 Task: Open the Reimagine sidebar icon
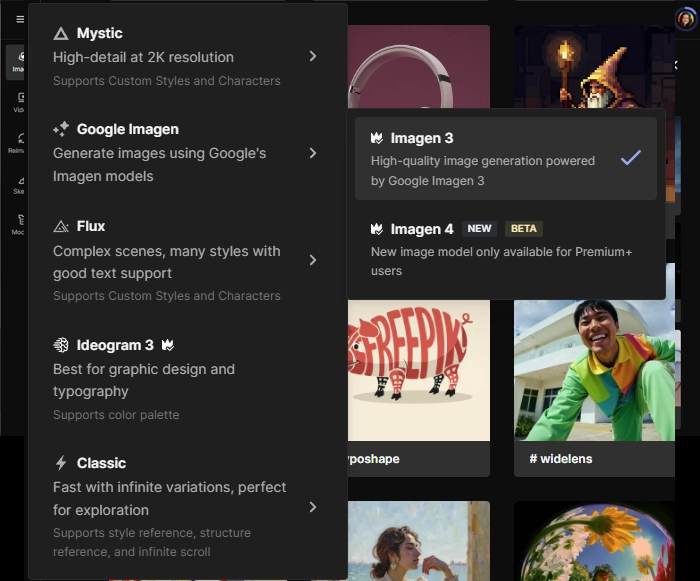click(x=18, y=143)
